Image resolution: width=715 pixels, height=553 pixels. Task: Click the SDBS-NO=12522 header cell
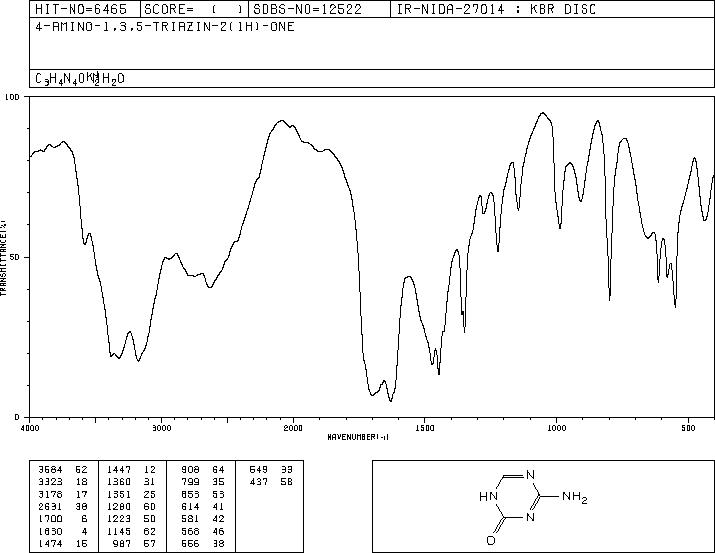[x=308, y=9]
